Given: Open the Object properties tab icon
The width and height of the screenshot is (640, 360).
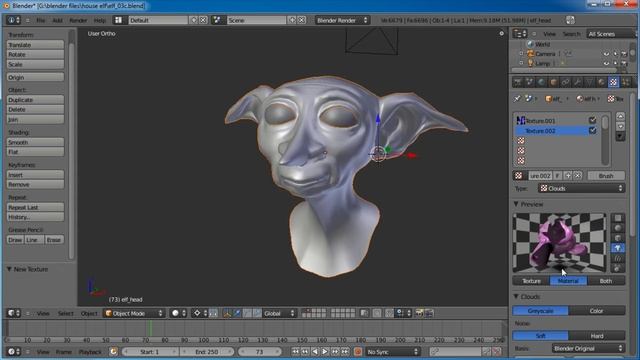Looking at the screenshot, I should click(x=553, y=82).
